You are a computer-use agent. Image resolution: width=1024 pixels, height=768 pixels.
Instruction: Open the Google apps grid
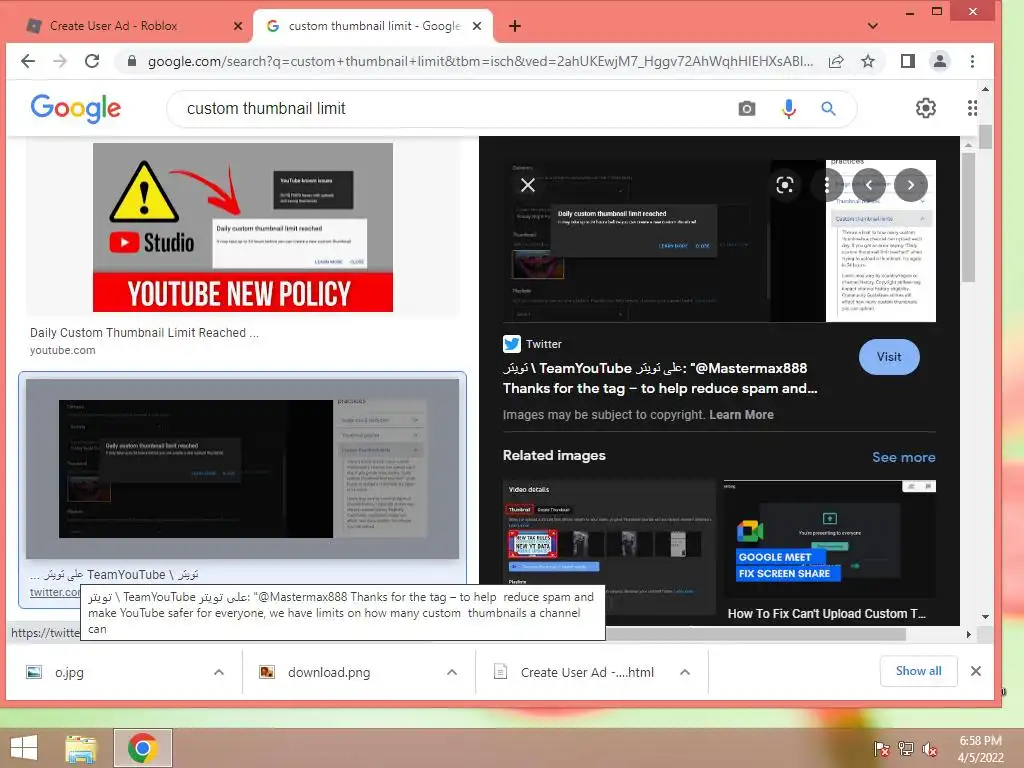coord(972,108)
